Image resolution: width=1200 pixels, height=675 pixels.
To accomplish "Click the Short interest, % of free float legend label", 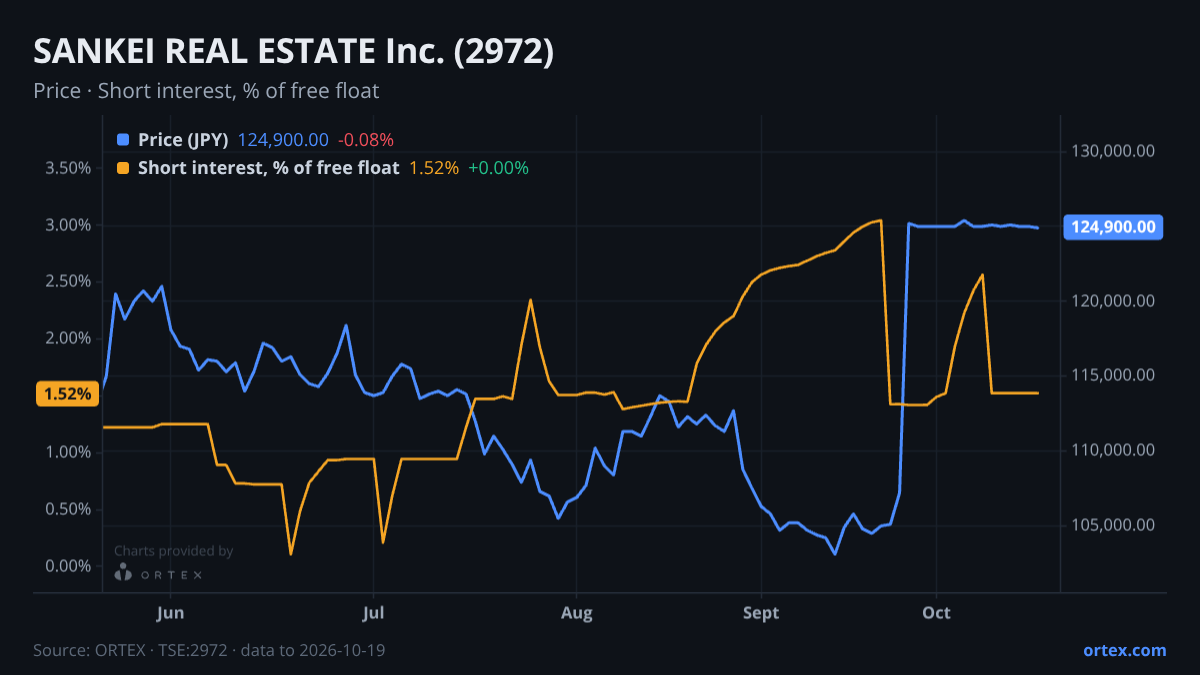I will click(269, 168).
